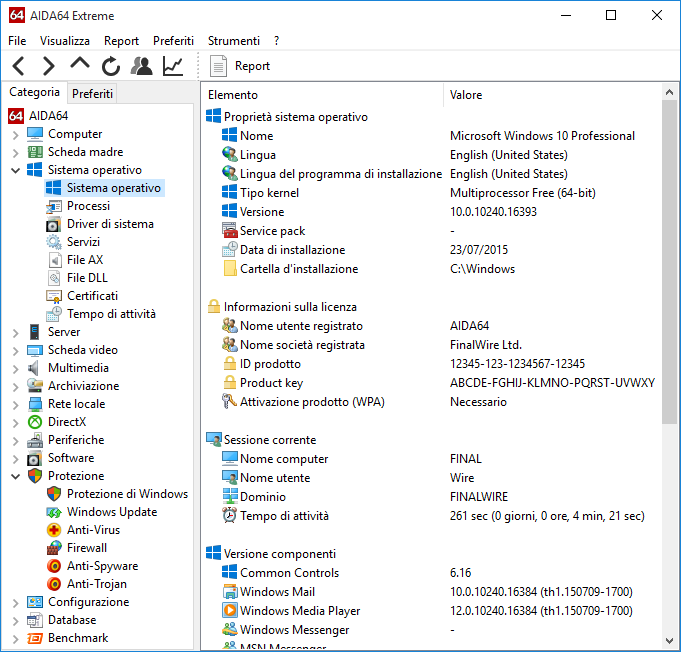Click the AIDA64 root tree icon
681x652 pixels.
point(16,116)
